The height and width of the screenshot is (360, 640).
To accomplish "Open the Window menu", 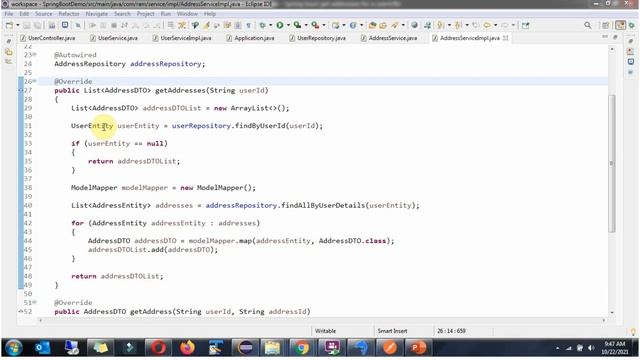I will pyautogui.click(x=187, y=14).
